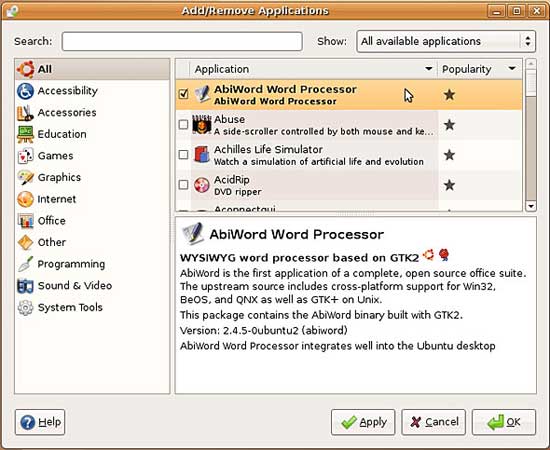Click the popularity star for AcidRip
The image size is (550, 450).
(449, 185)
